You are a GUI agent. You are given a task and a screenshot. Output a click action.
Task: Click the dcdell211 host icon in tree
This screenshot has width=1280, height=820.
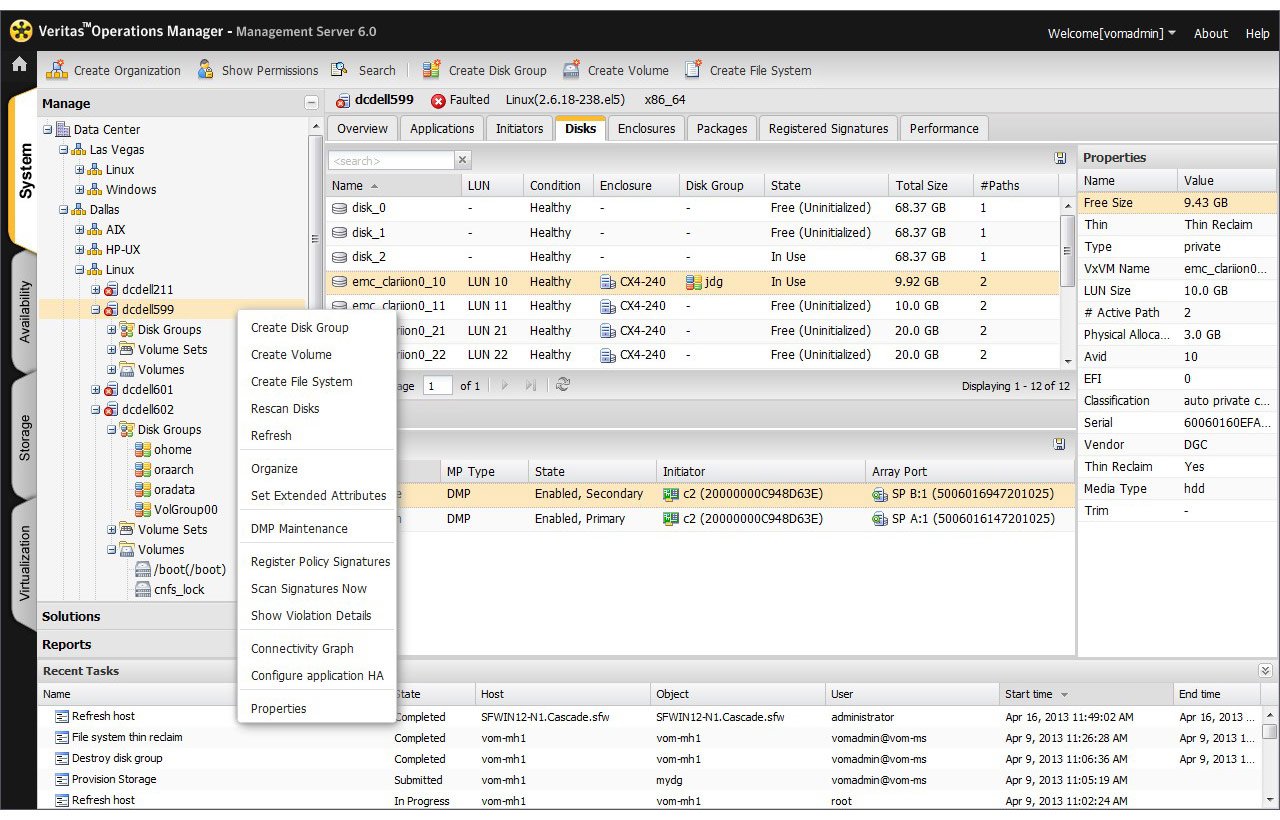click(x=111, y=290)
